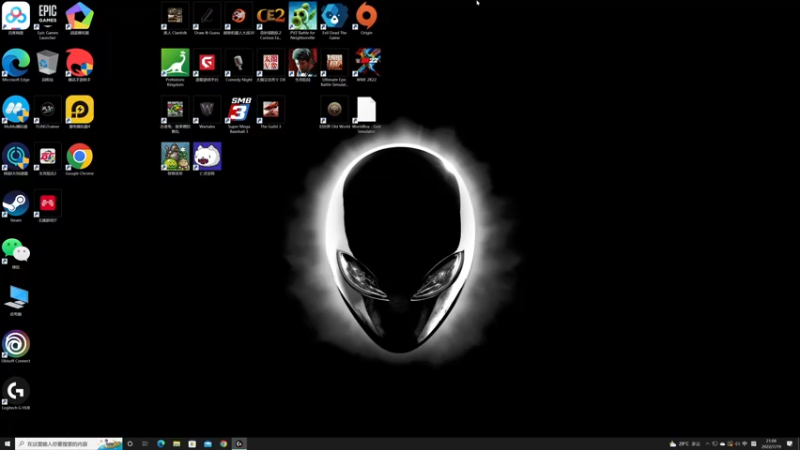Open the Baidu Netdisk cloud icon
This screenshot has width=800, height=450.
click(16, 16)
